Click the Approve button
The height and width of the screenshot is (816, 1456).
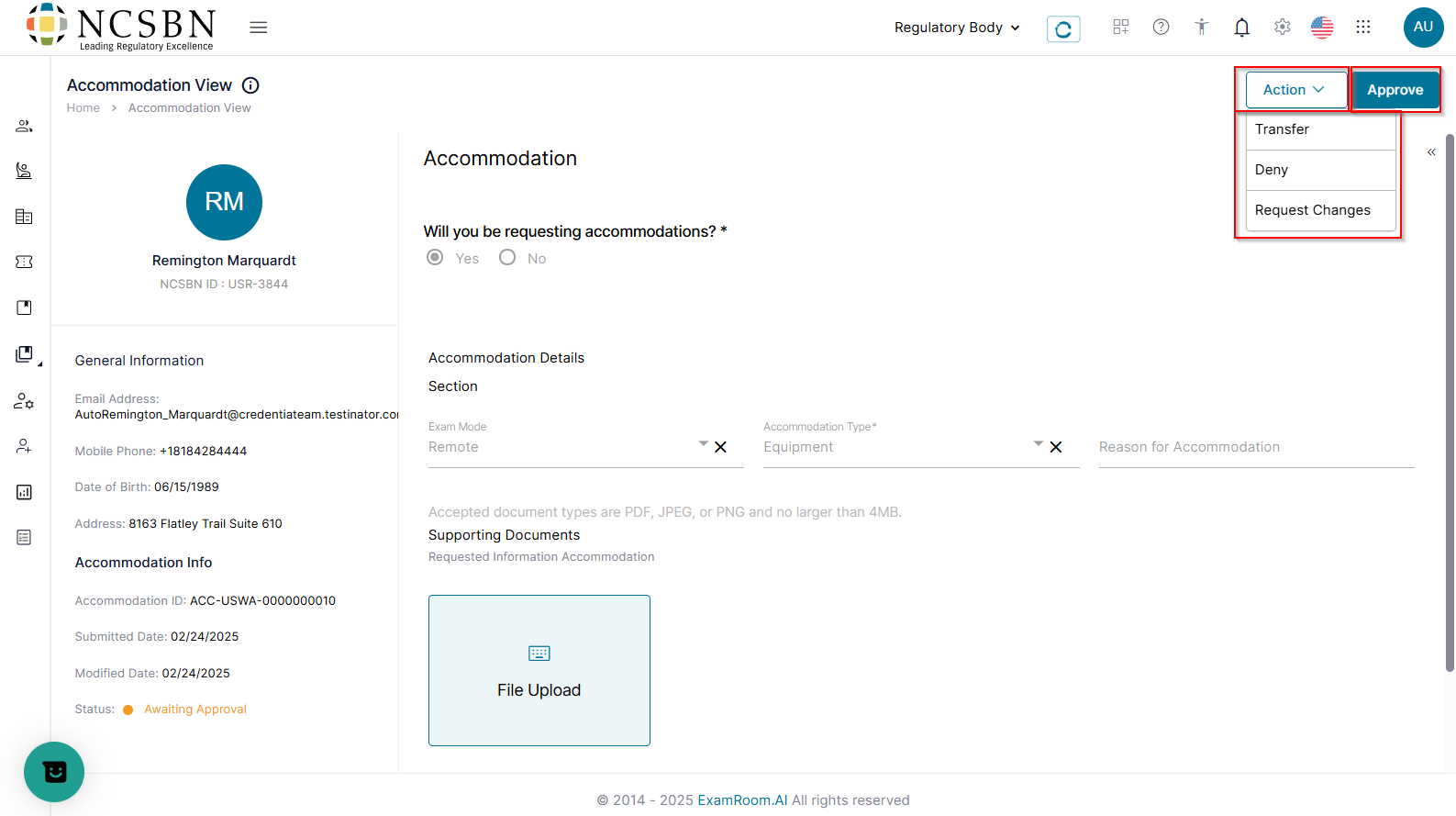point(1395,90)
